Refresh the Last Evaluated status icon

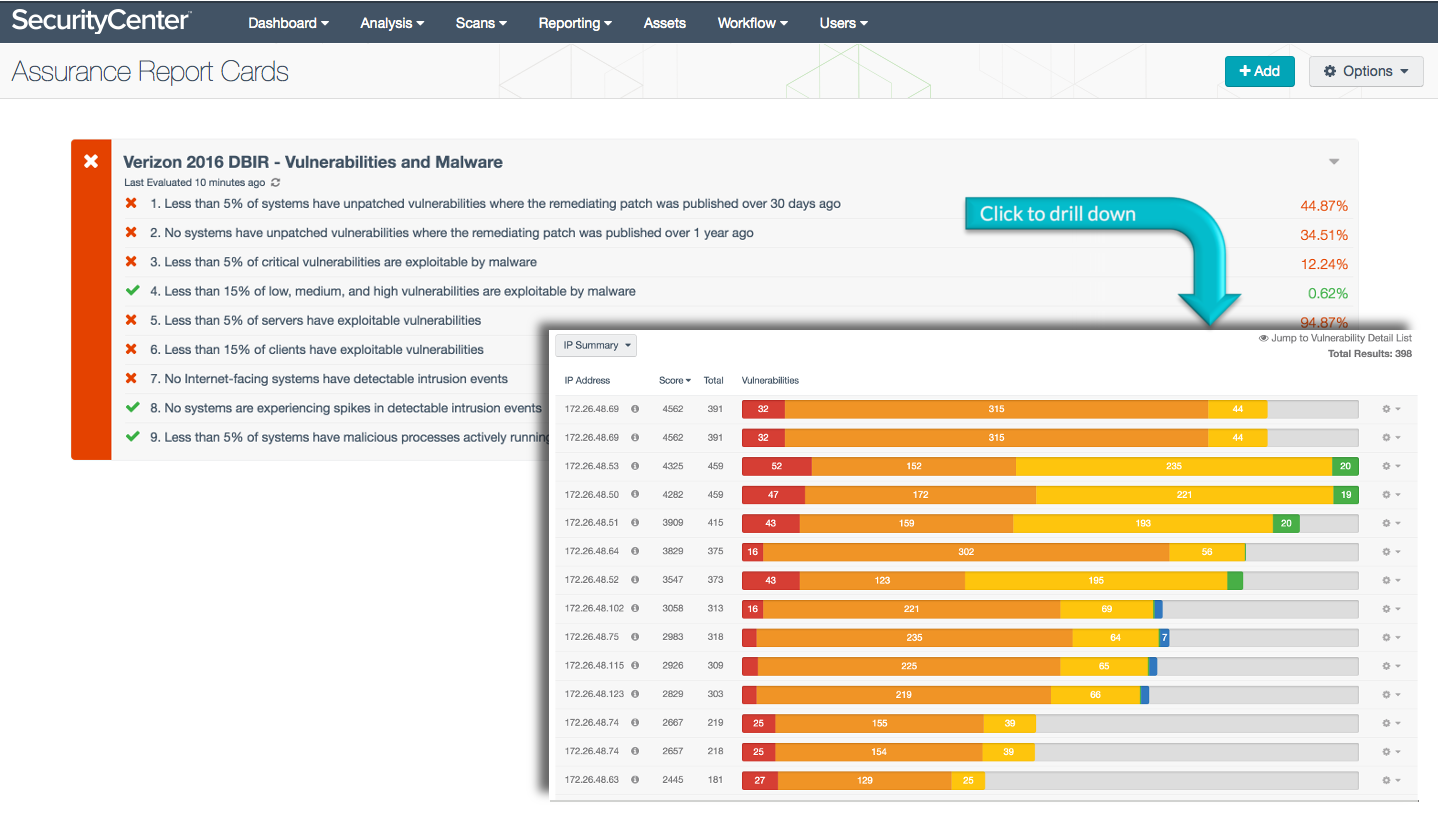pyautogui.click(x=276, y=183)
